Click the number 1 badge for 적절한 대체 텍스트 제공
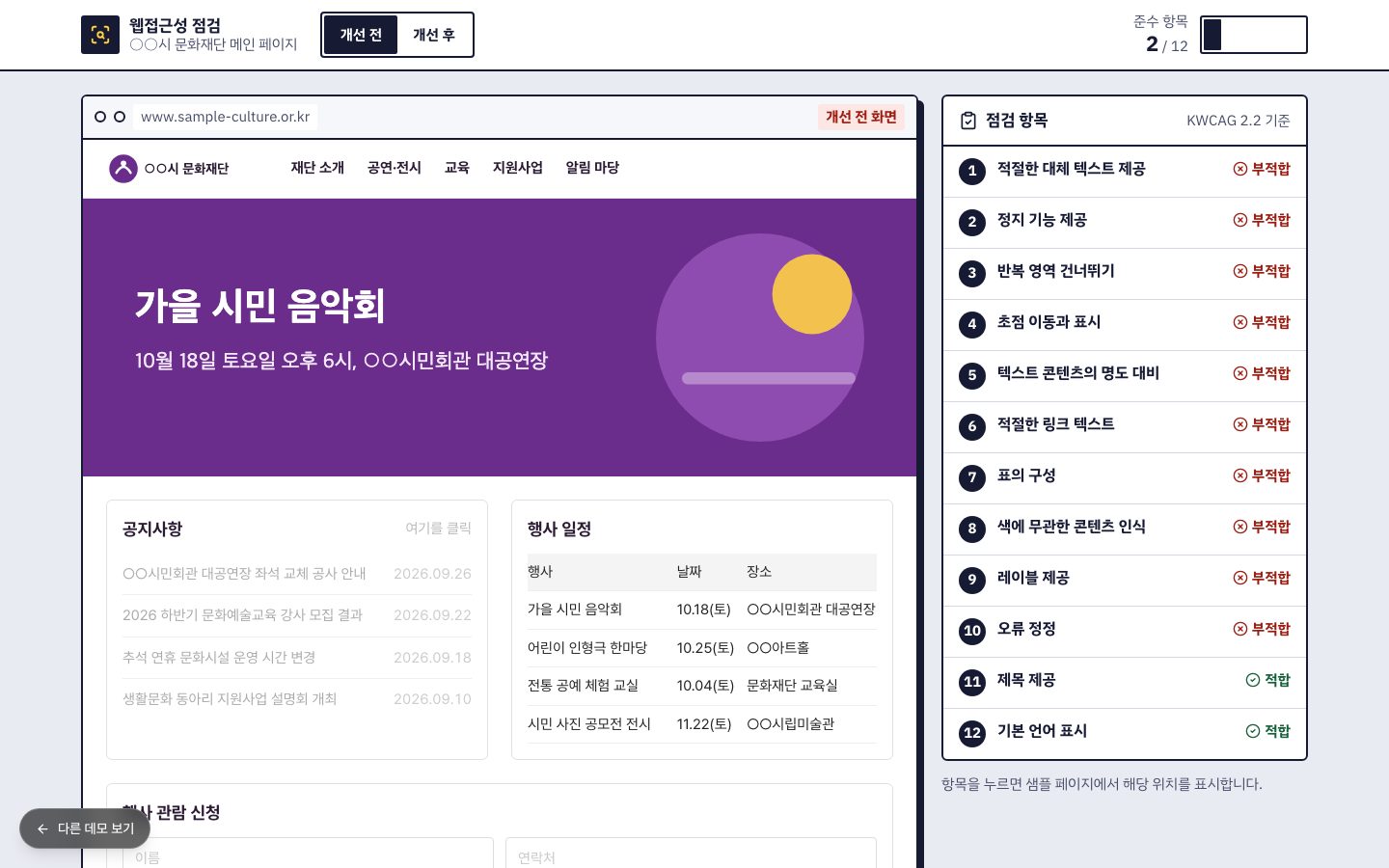This screenshot has height=868, width=1389. click(x=972, y=171)
